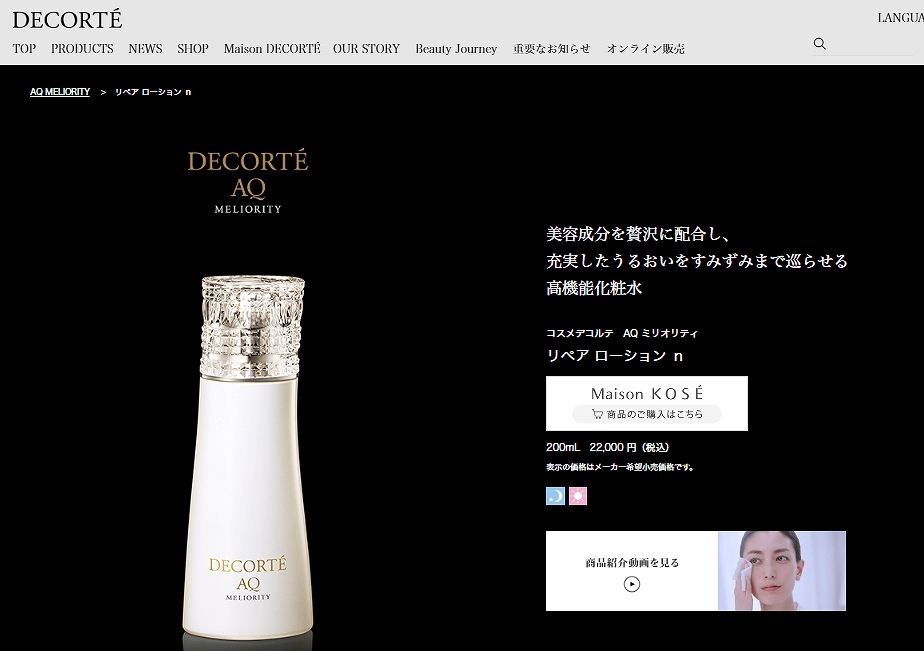The height and width of the screenshot is (651, 924).
Task: Click the blue moon night-use icon
Action: pos(555,496)
